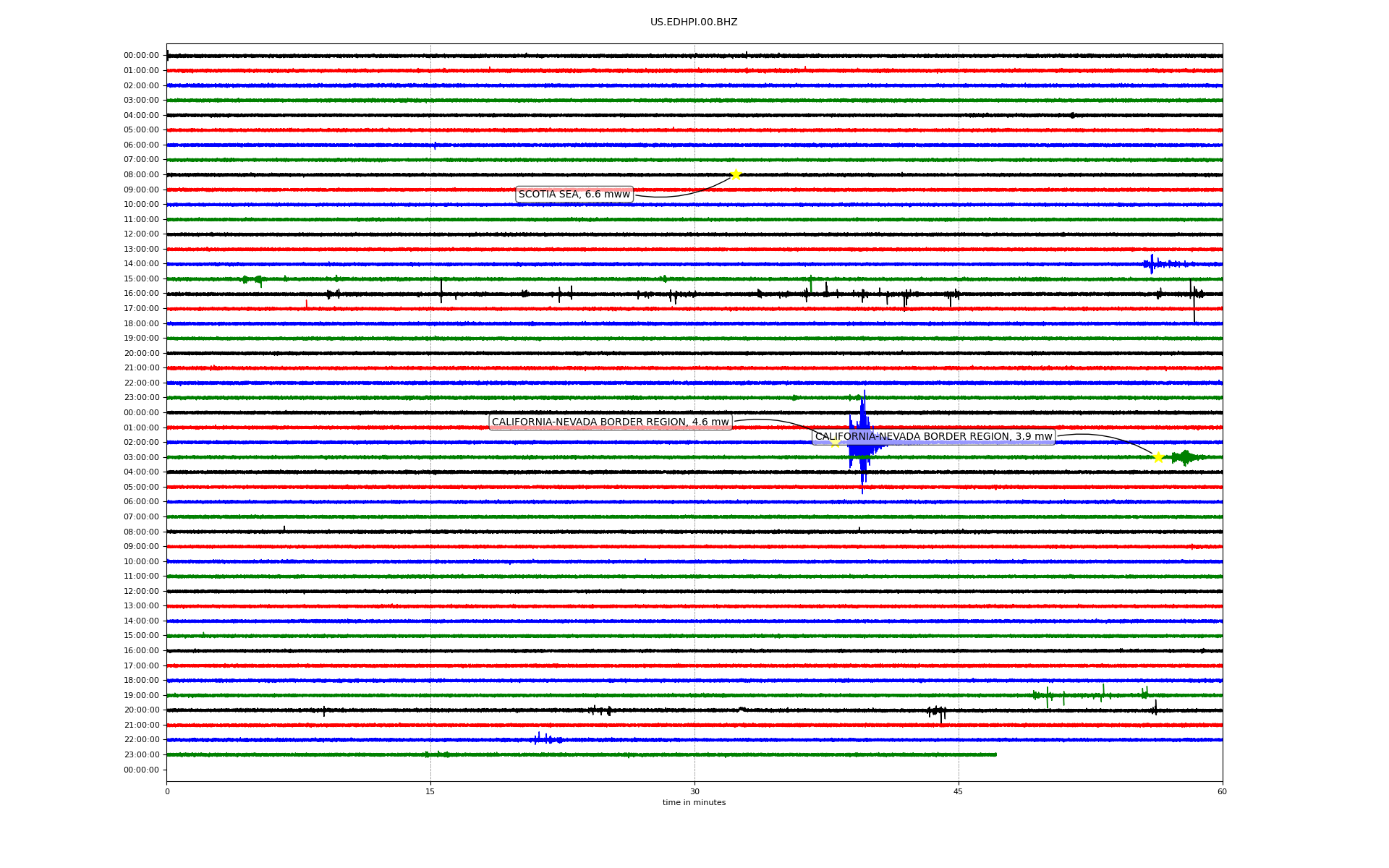
Task: Click the second 22:00:00 row label
Action: [141, 740]
